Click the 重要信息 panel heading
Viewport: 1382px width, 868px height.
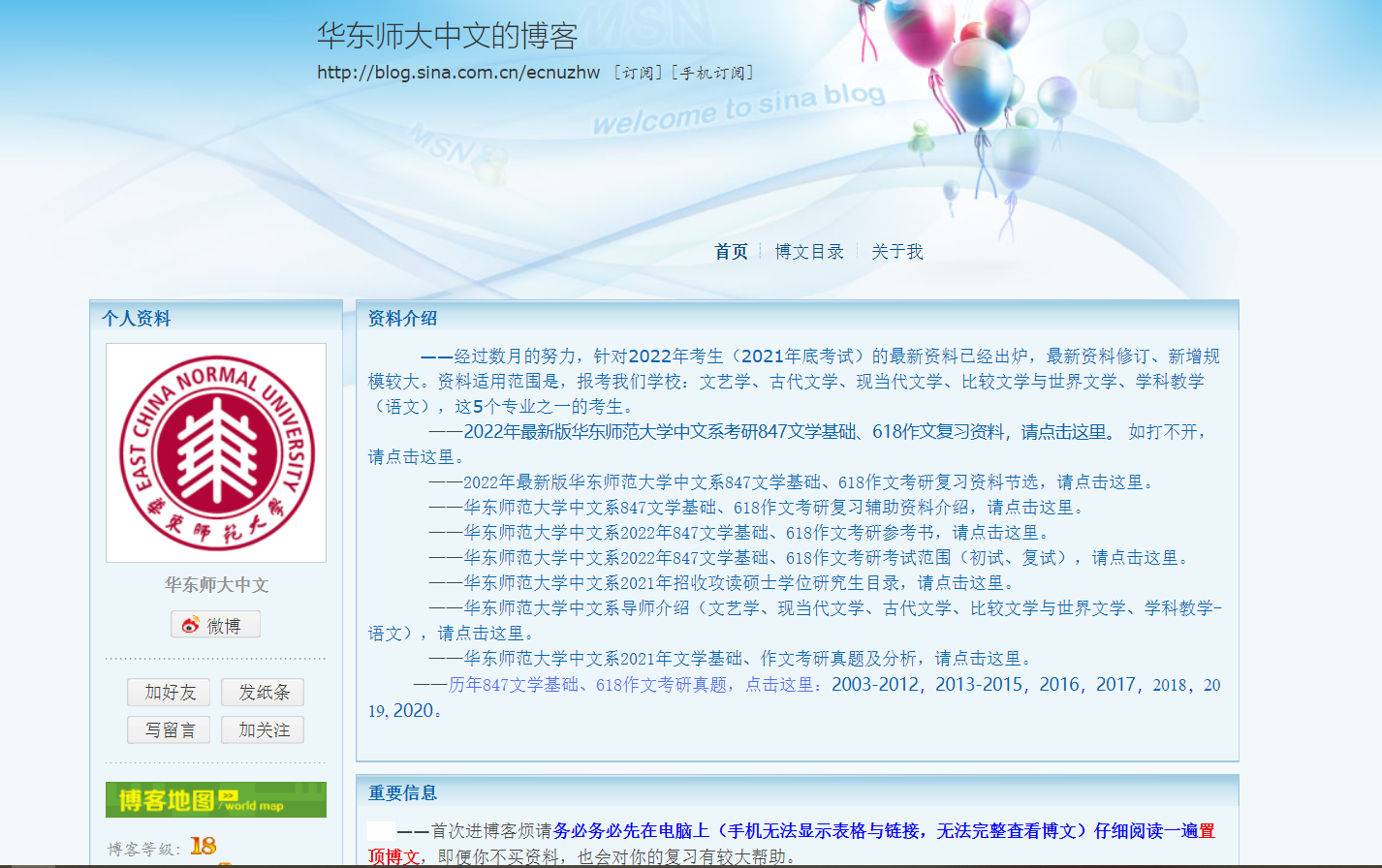(x=403, y=793)
